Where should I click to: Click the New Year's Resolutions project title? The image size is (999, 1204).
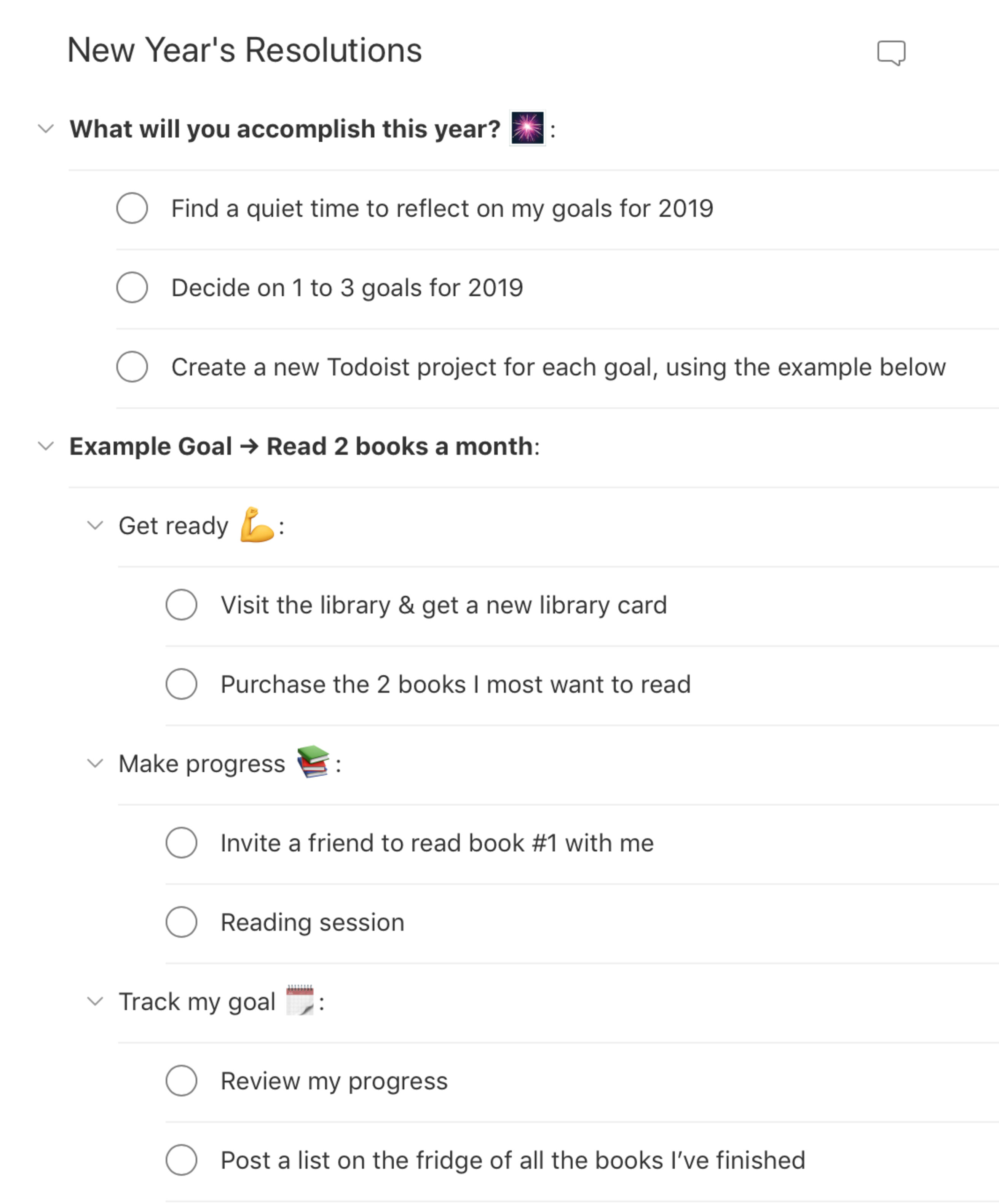pos(244,50)
